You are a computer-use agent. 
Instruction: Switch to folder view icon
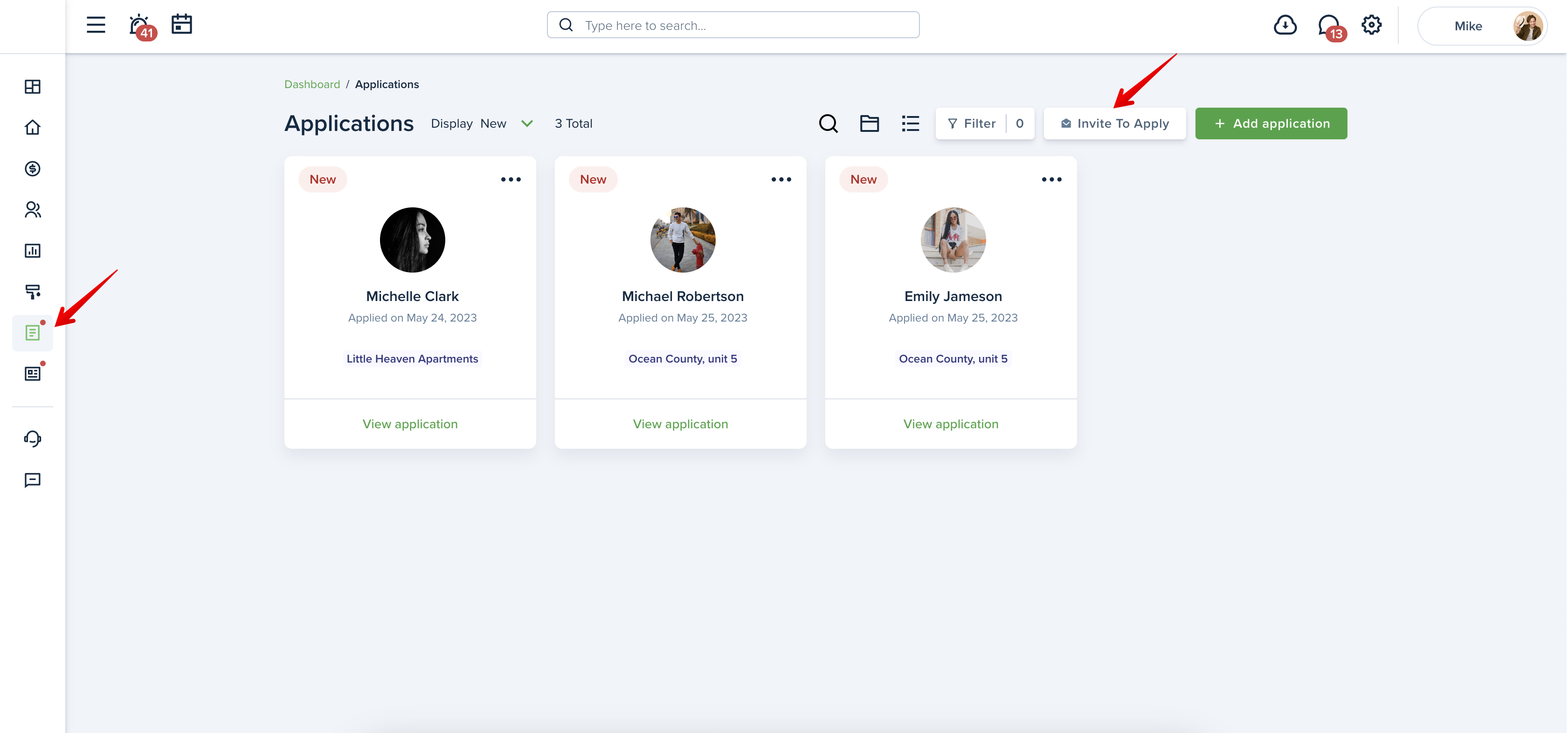click(869, 123)
